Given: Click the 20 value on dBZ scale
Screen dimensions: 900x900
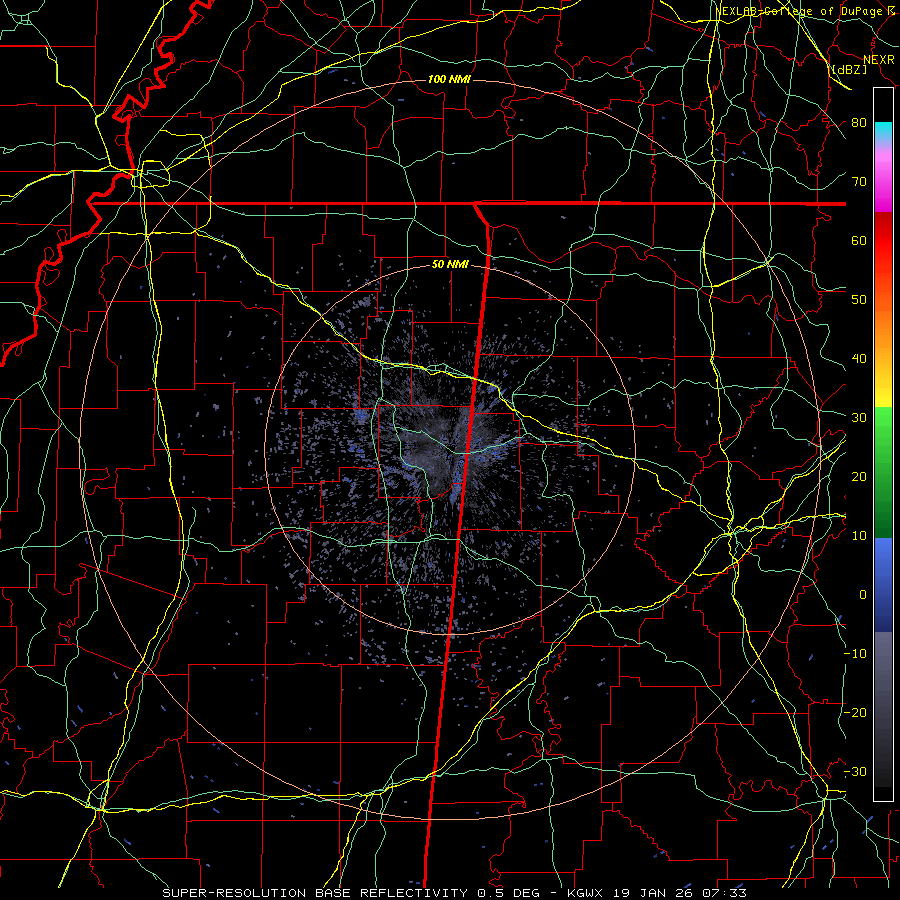Looking at the screenshot, I should 859,477.
